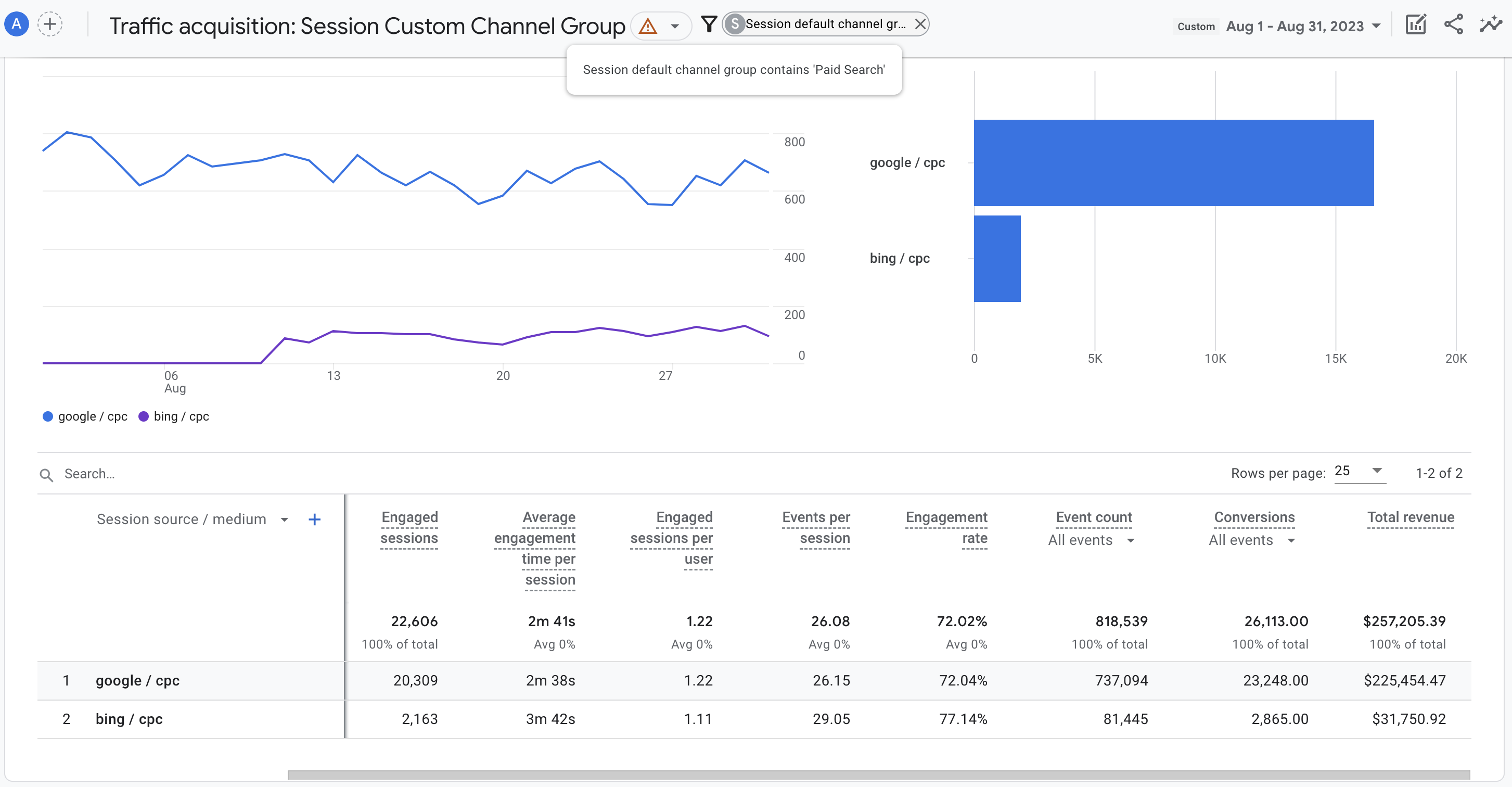This screenshot has width=1512, height=787.
Task: Expand the Rows per page dropdown
Action: pos(1360,472)
